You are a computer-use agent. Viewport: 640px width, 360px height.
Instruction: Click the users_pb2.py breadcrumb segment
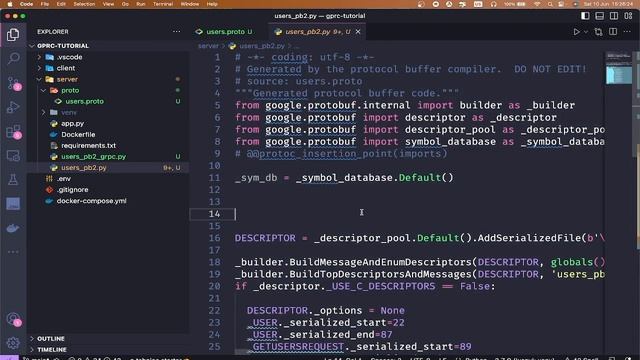coord(262,46)
